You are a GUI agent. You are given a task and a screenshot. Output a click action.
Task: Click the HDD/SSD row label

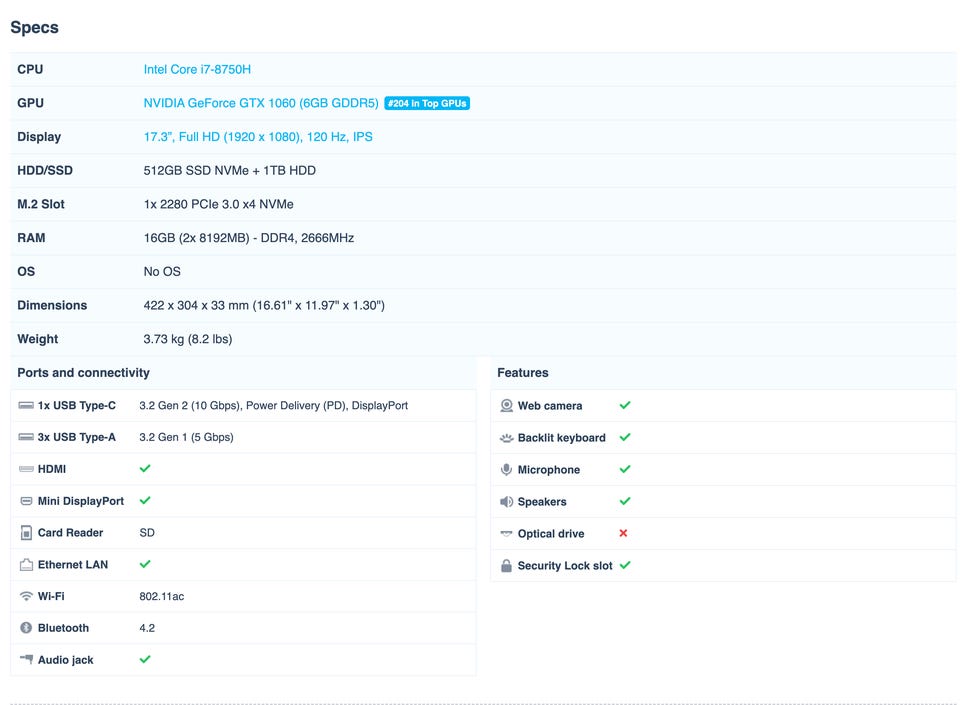(x=45, y=170)
